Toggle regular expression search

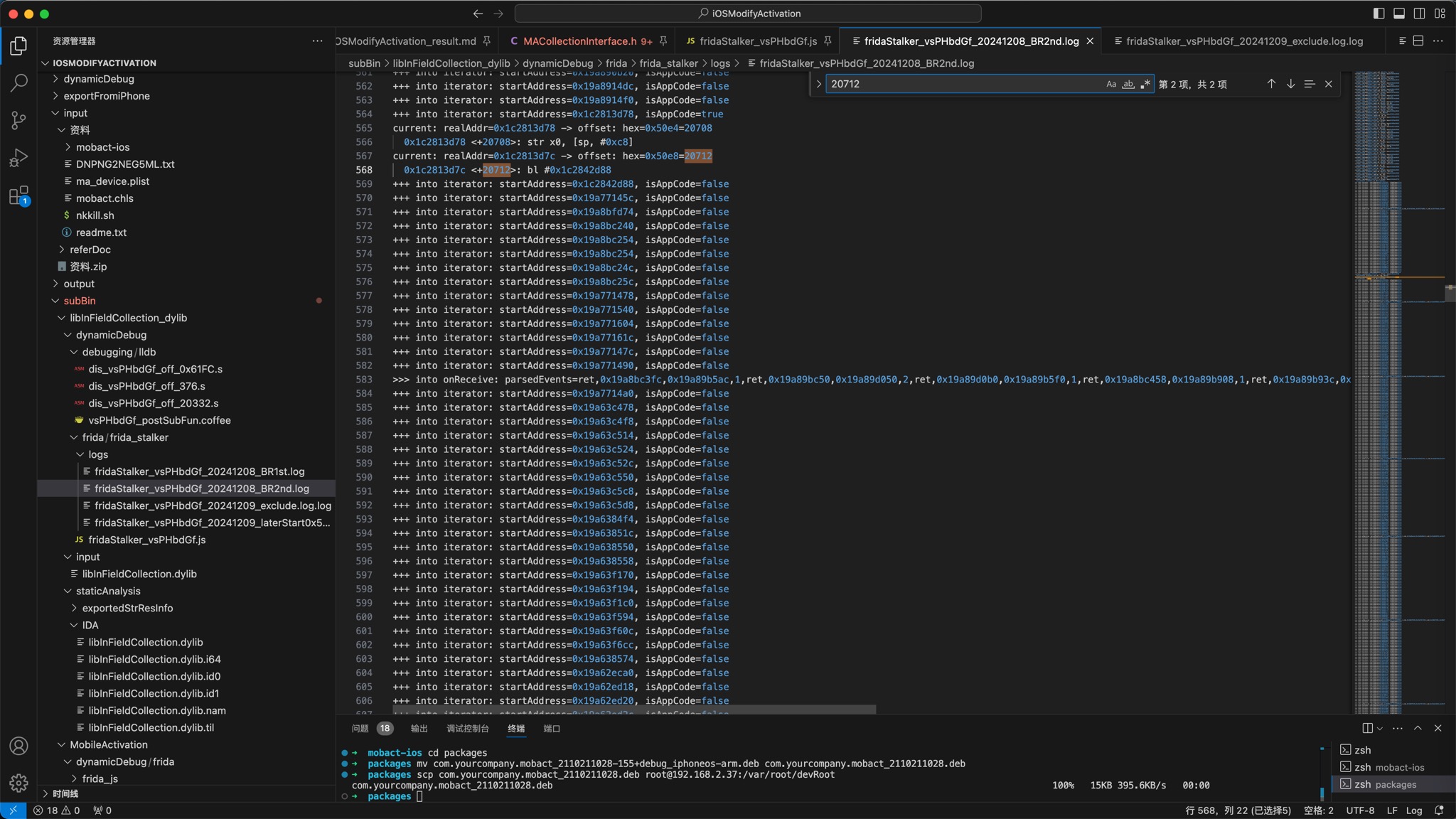coord(1145,84)
